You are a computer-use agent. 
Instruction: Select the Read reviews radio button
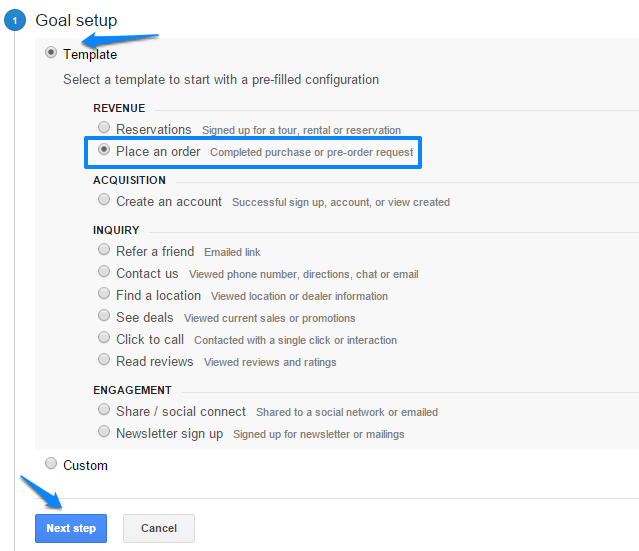[104, 360]
